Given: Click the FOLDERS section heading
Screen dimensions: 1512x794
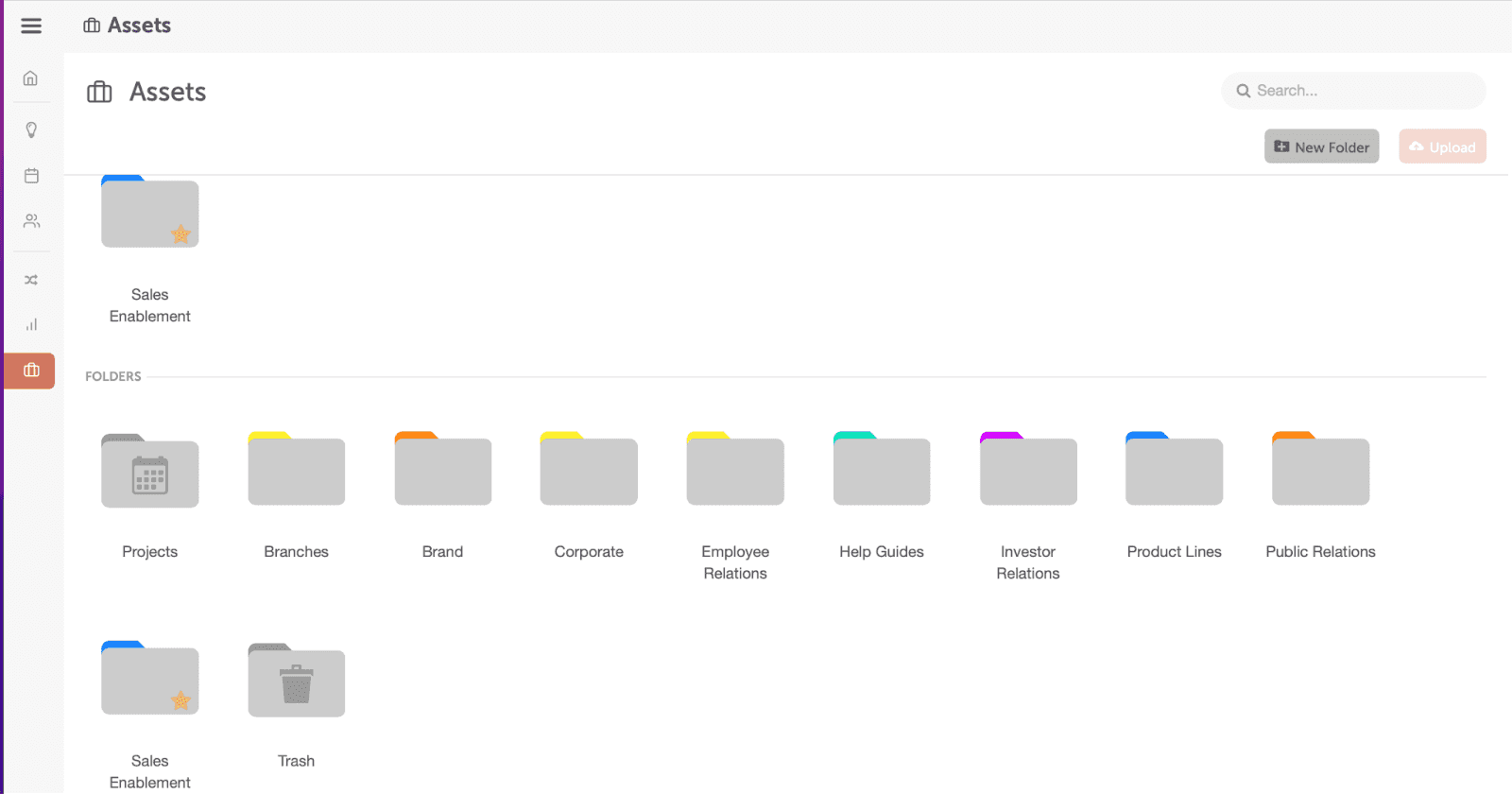Looking at the screenshot, I should pos(113,376).
